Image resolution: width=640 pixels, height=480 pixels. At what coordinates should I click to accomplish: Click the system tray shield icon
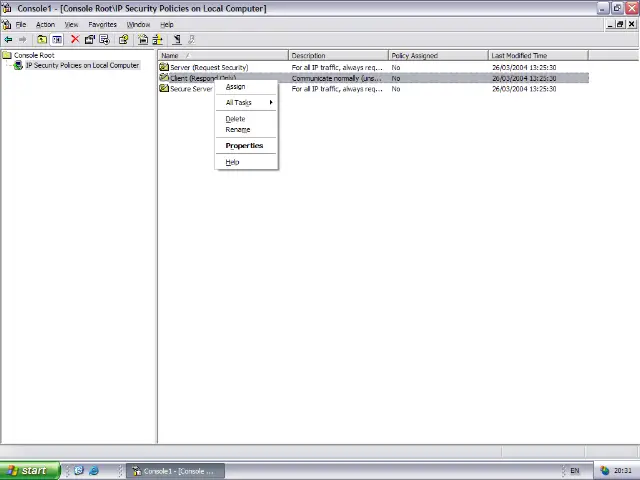tap(604, 471)
